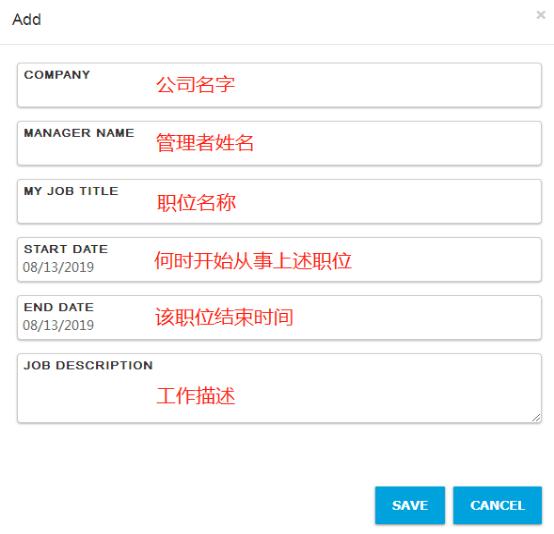Click the COMPANY label text

[x=57, y=75]
